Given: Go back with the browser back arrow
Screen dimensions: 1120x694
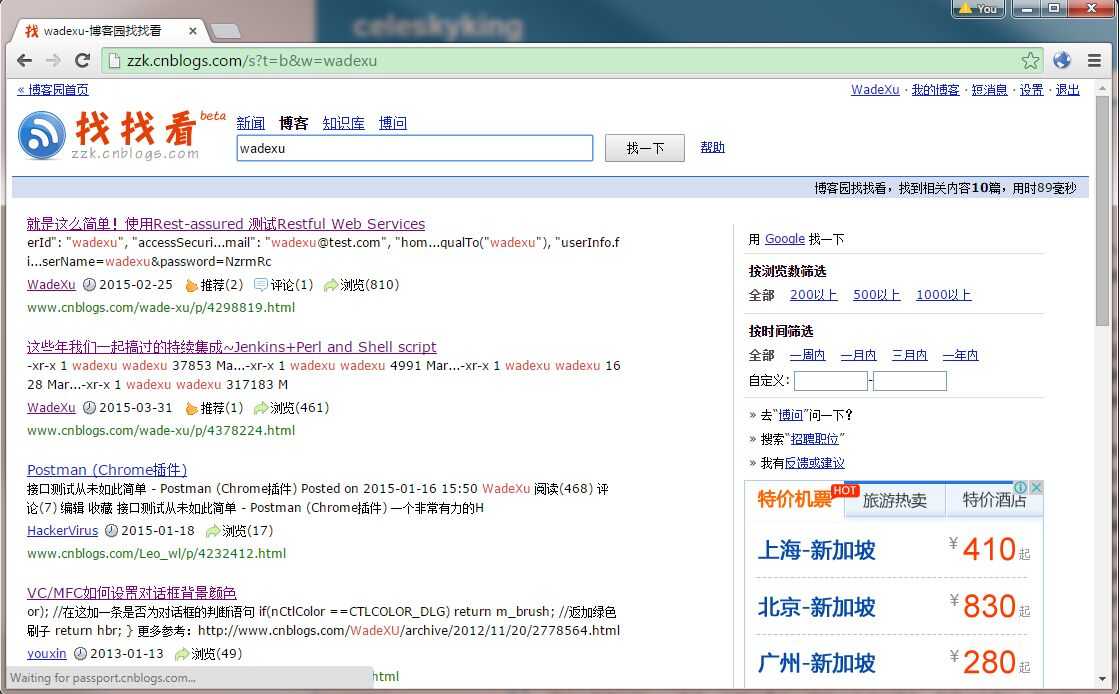Looking at the screenshot, I should pyautogui.click(x=24, y=61).
